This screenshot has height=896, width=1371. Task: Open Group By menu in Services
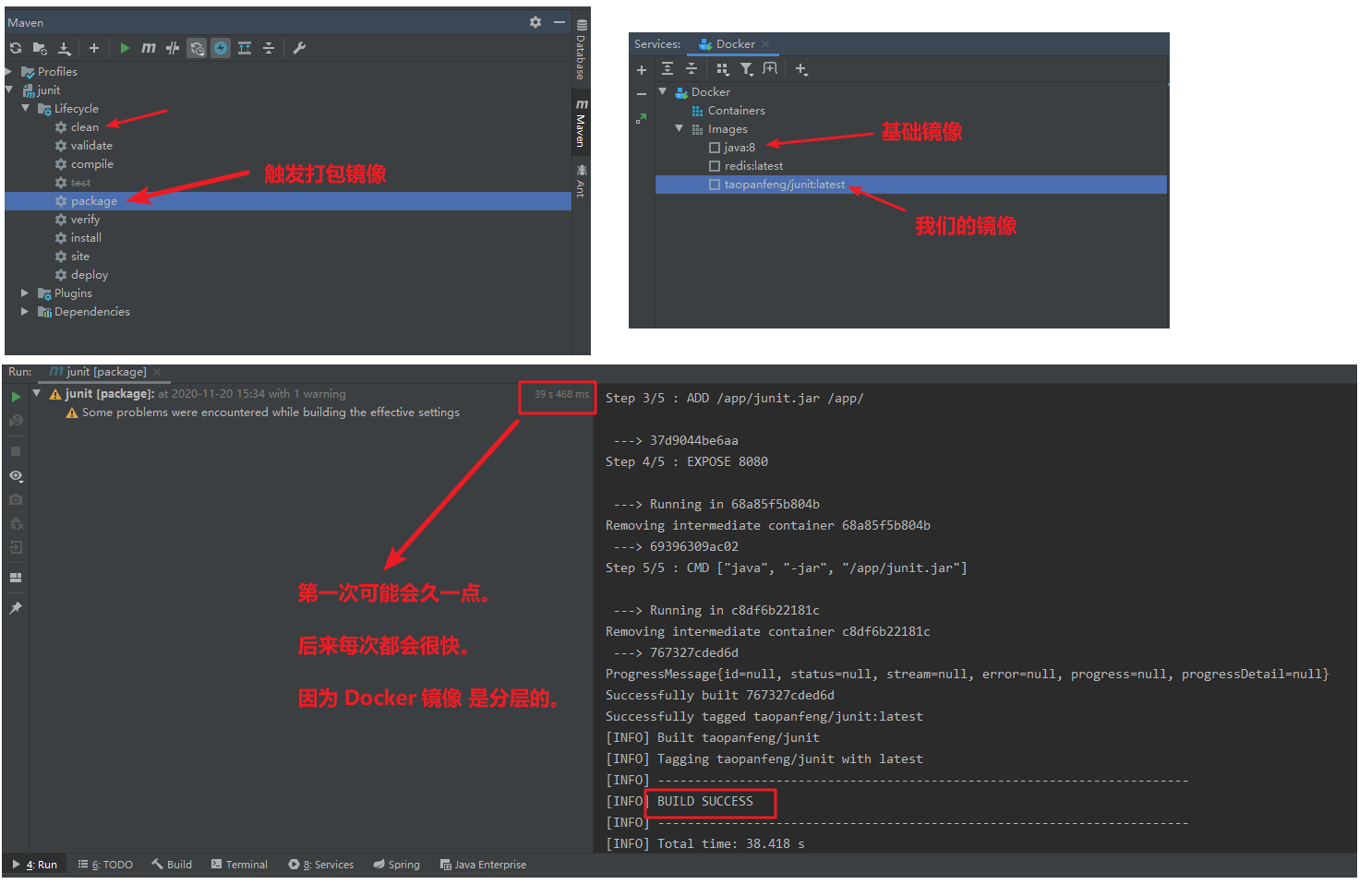(x=723, y=69)
